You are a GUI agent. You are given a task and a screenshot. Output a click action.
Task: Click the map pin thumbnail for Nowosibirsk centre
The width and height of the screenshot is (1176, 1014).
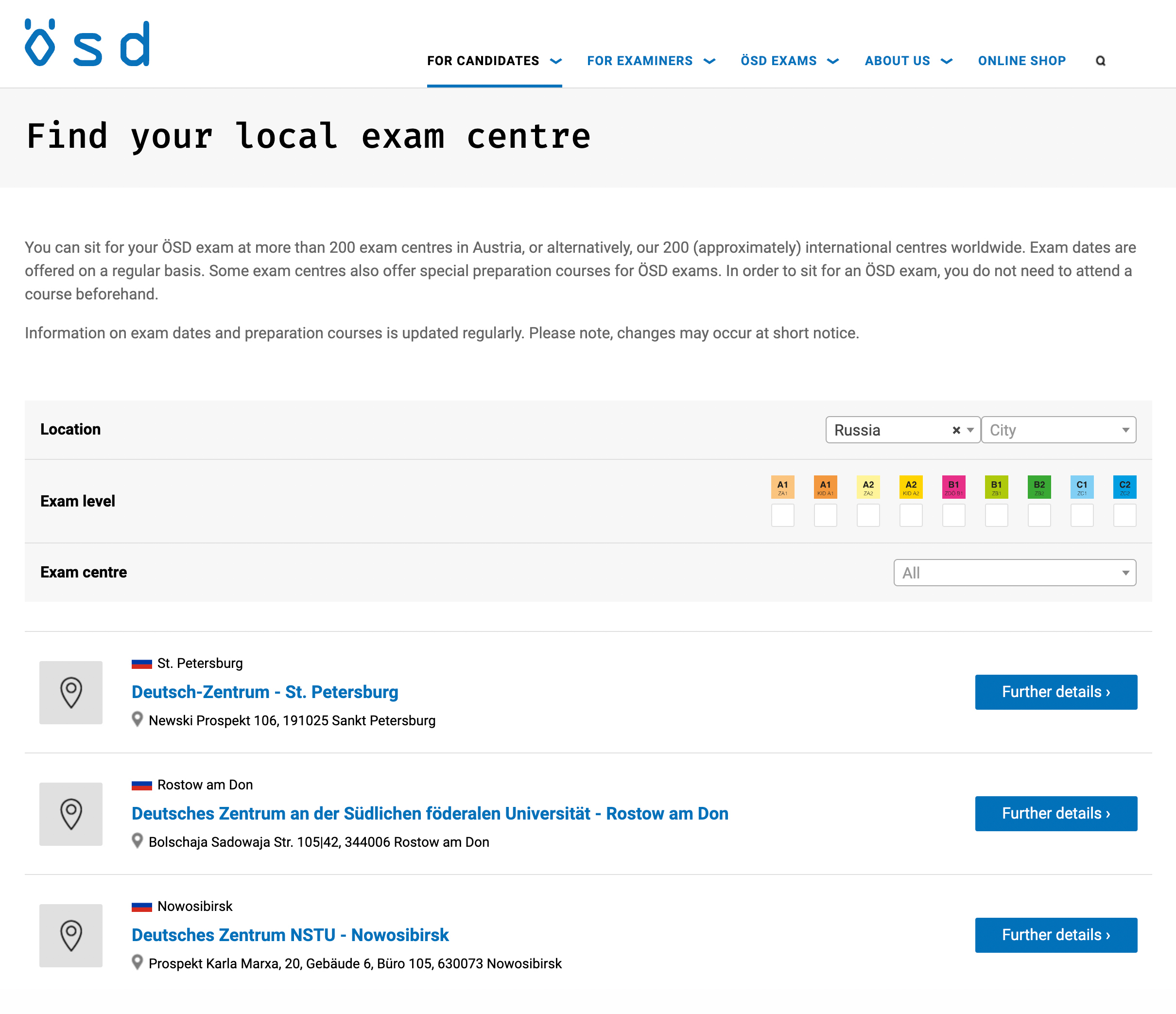tap(71, 935)
